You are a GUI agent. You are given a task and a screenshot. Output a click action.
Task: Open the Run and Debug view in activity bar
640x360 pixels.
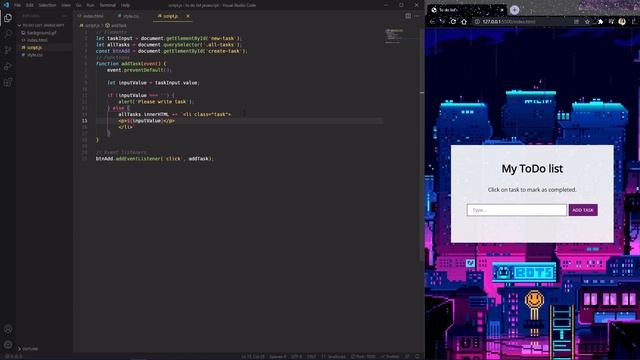coord(8,66)
